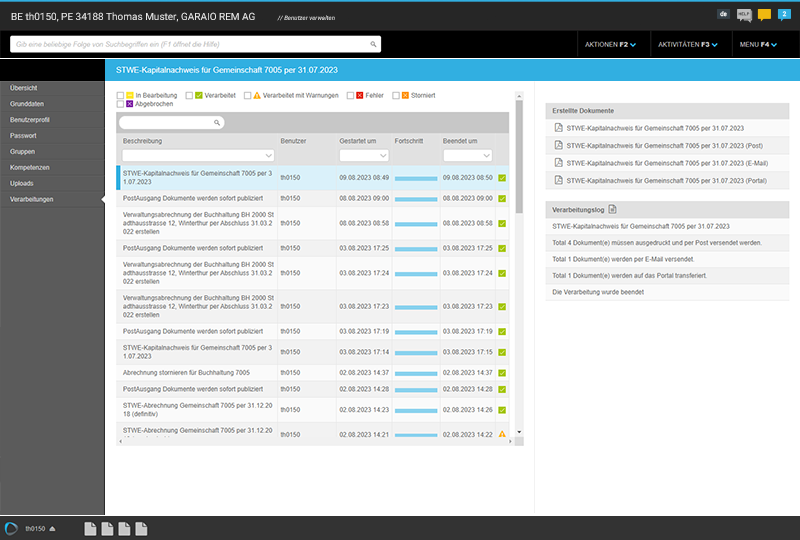This screenshot has height=540, width=800.
Task: Click the orange warning icon in the last row
Action: click(x=502, y=434)
